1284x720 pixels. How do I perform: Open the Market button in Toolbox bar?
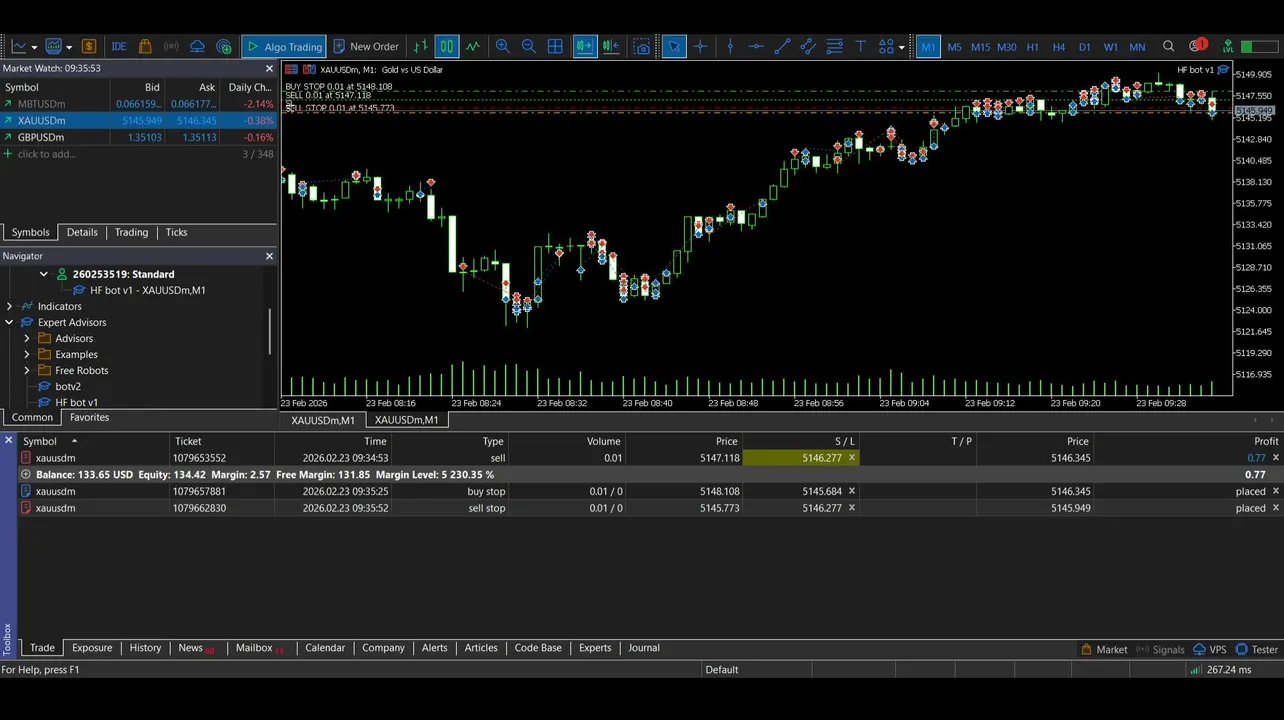[1104, 649]
